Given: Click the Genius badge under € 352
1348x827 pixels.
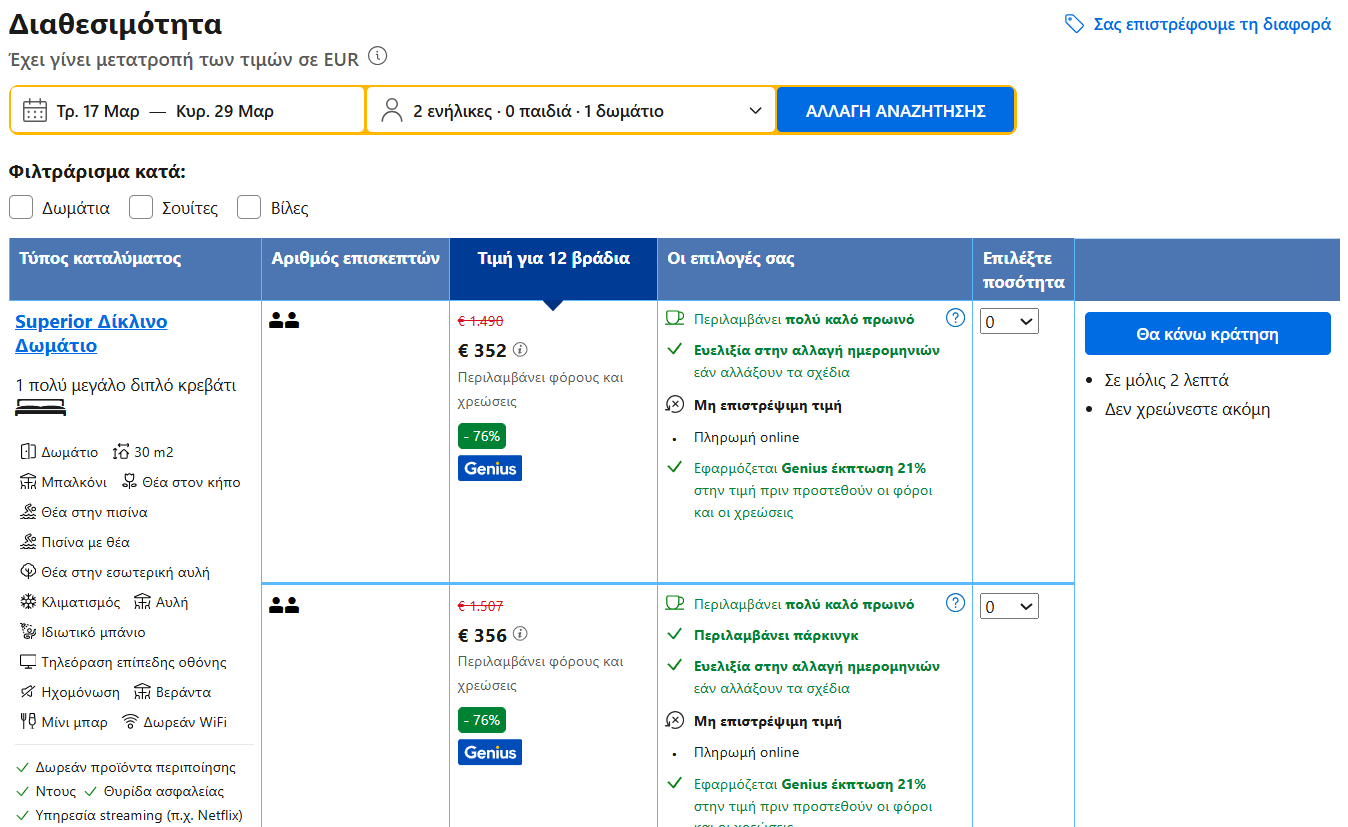Looking at the screenshot, I should (490, 468).
